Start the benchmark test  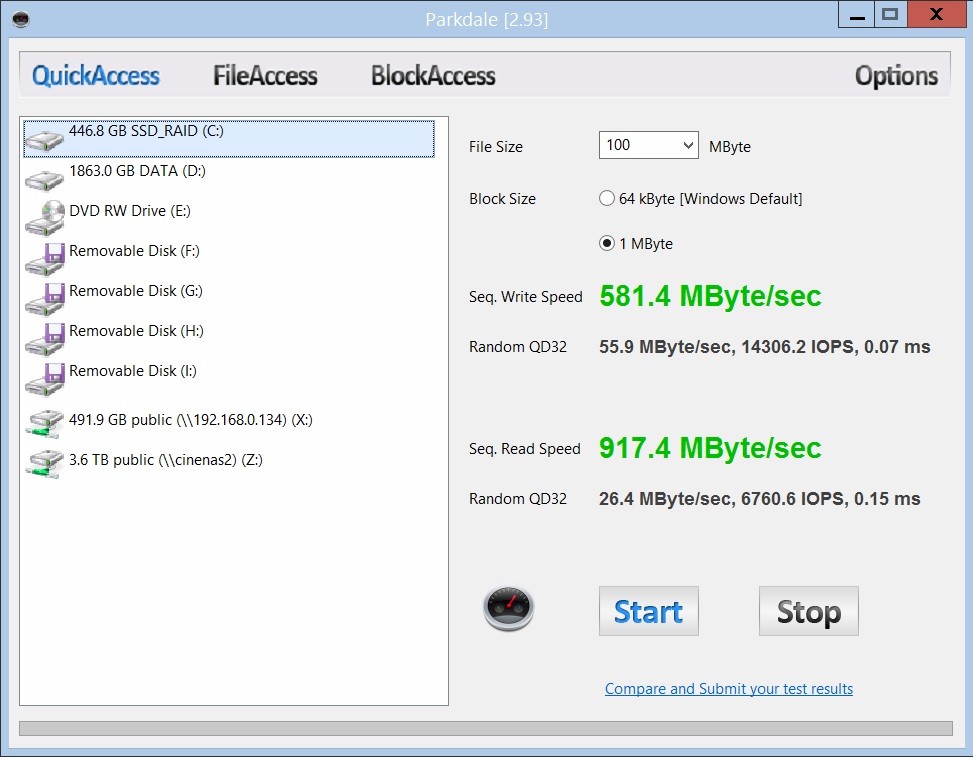point(648,611)
